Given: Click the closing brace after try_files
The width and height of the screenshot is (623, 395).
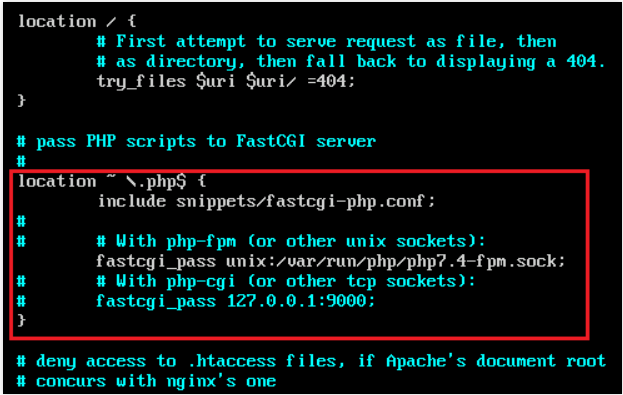Looking at the screenshot, I should [21, 101].
